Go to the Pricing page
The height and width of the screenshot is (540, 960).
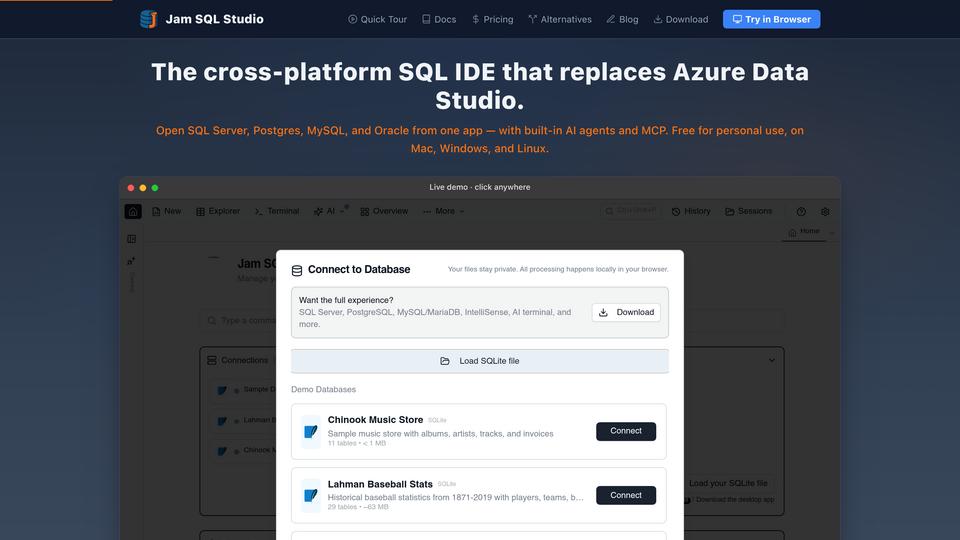[x=492, y=20]
